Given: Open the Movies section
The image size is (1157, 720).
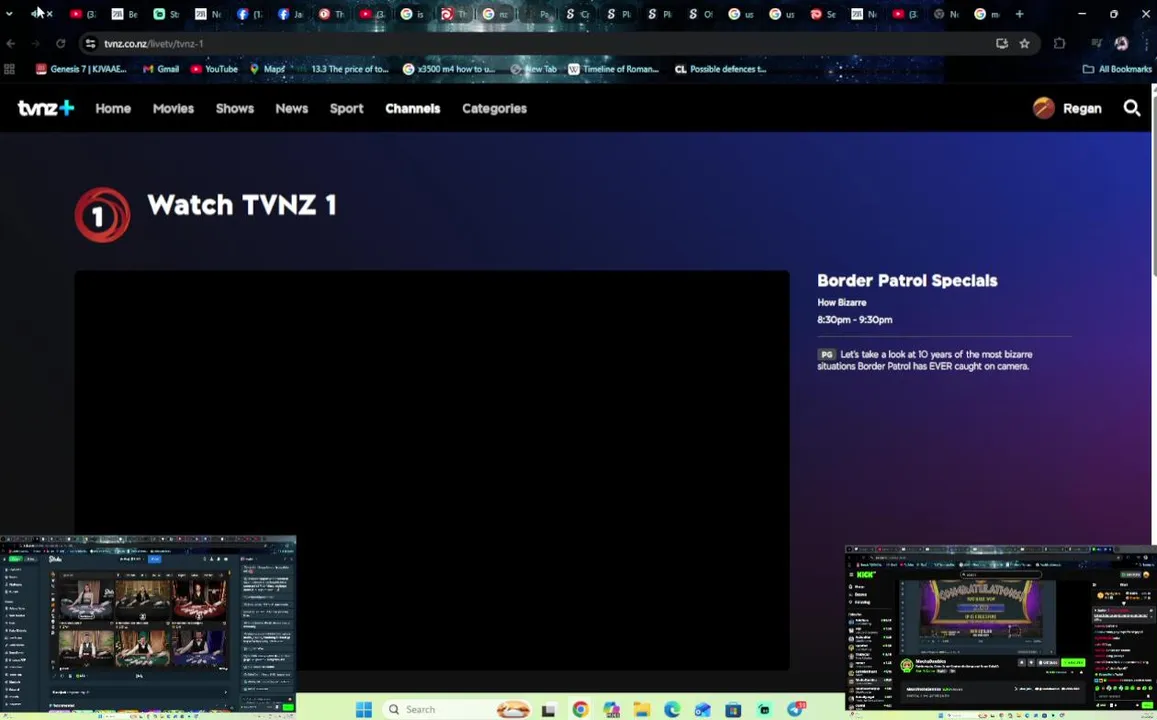Looking at the screenshot, I should (173, 108).
